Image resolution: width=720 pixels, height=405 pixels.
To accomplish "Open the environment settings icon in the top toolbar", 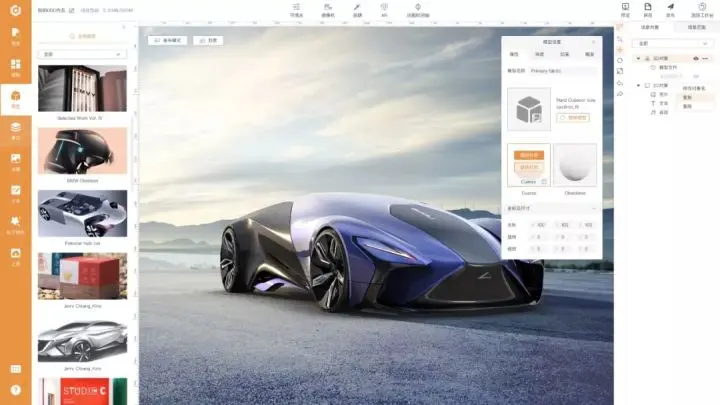I will pyautogui.click(x=296, y=9).
